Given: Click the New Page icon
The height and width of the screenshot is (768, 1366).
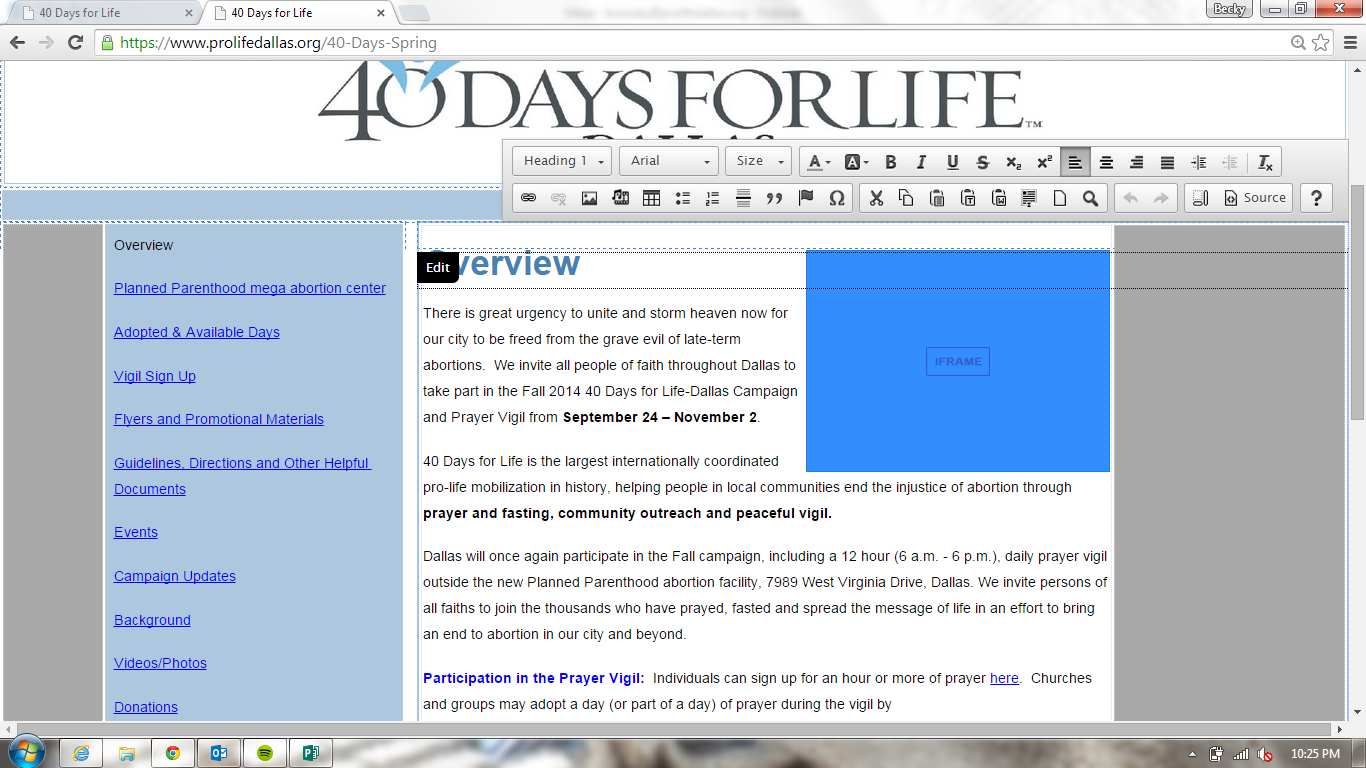Looking at the screenshot, I should [x=1060, y=198].
